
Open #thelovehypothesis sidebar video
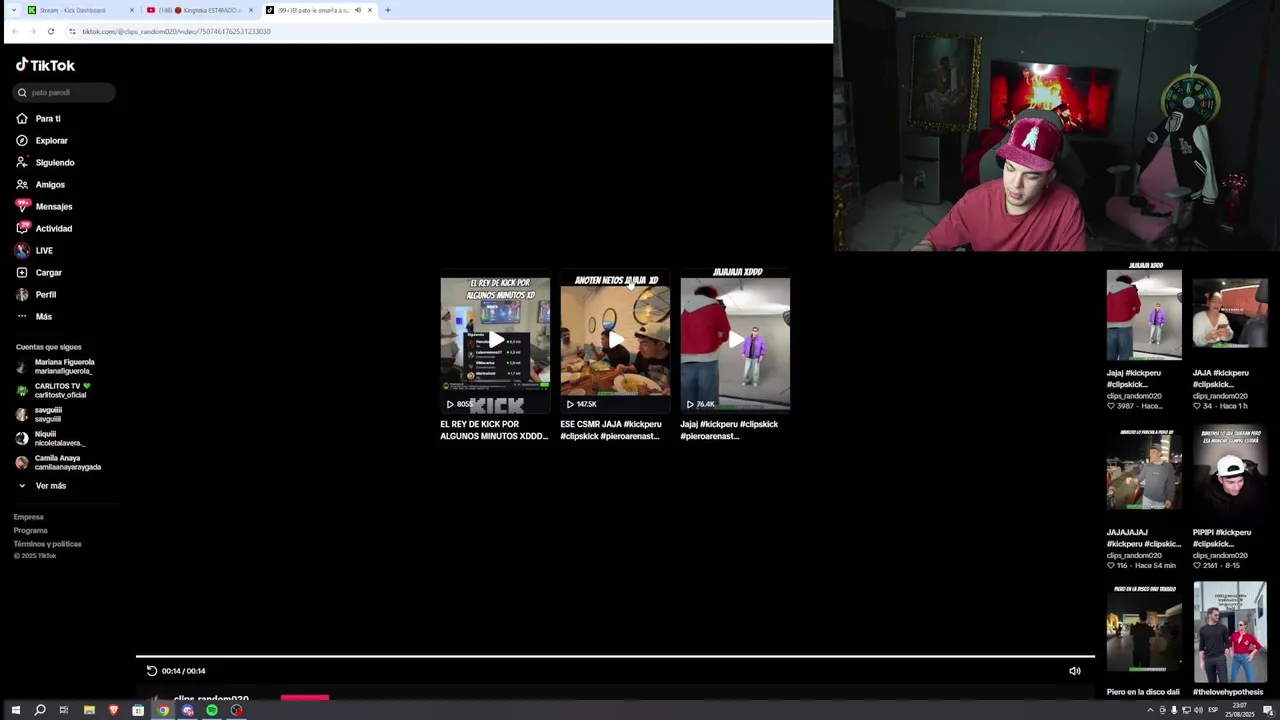click(x=1230, y=632)
